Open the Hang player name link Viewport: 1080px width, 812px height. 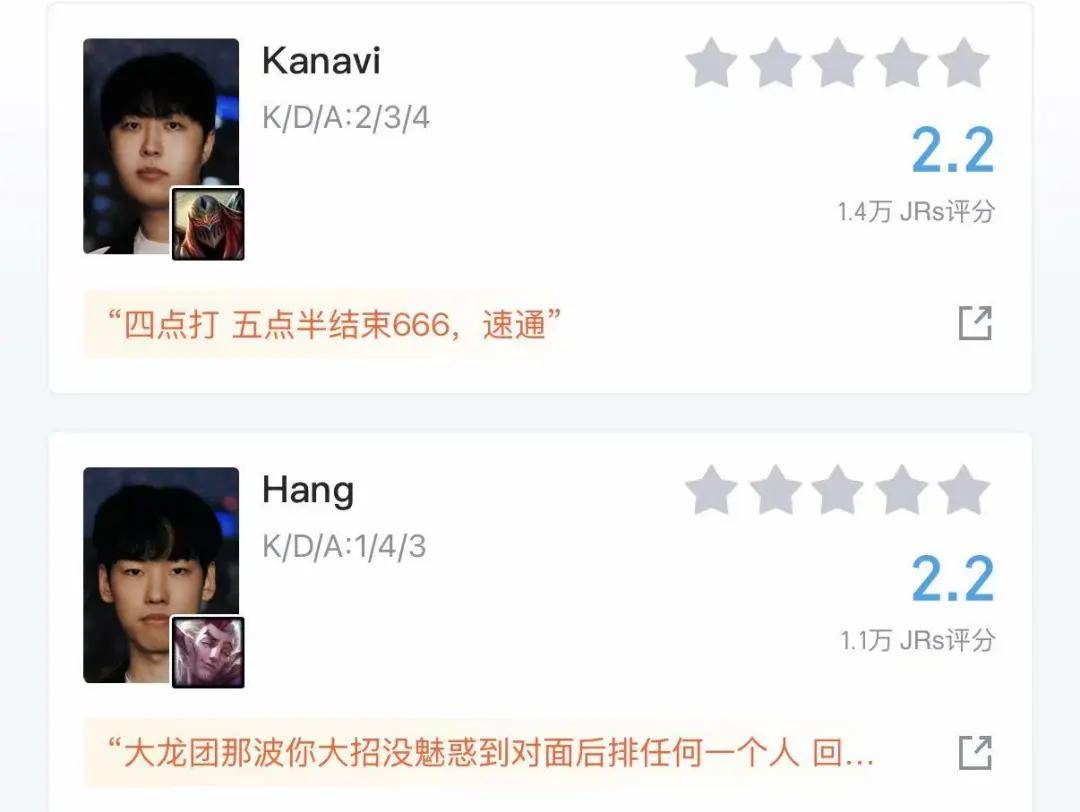coord(308,492)
